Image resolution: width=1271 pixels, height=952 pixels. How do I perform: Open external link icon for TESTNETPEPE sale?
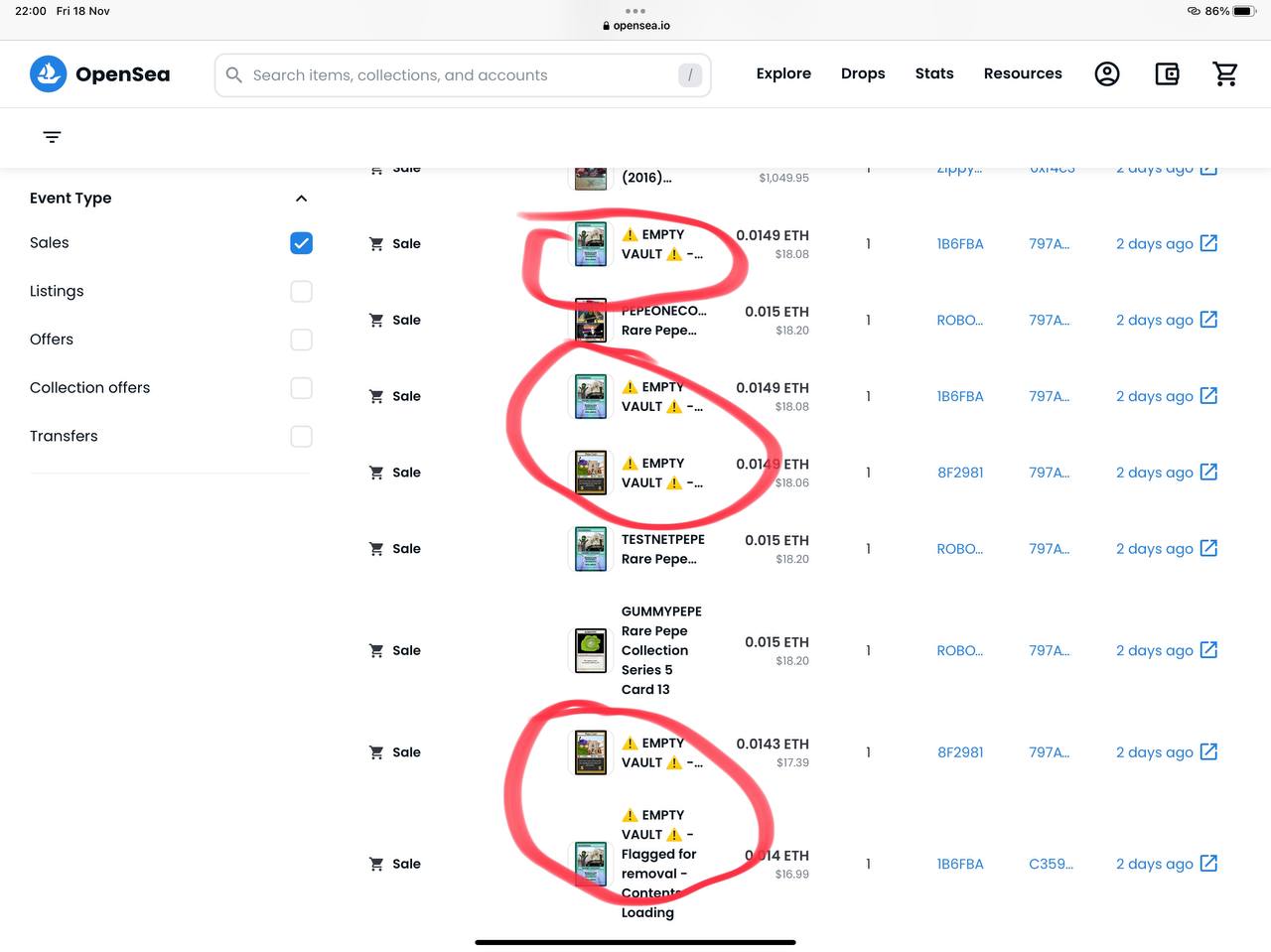1208,548
